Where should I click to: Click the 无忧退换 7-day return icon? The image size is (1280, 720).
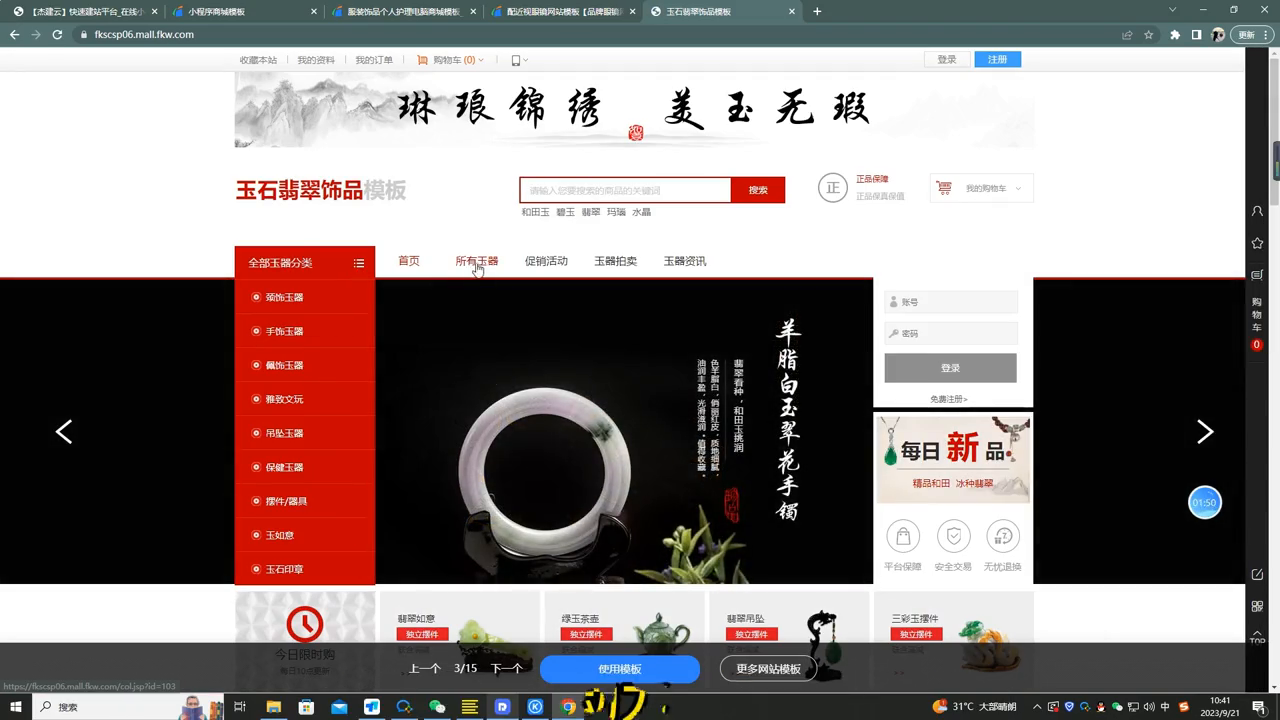(1003, 535)
